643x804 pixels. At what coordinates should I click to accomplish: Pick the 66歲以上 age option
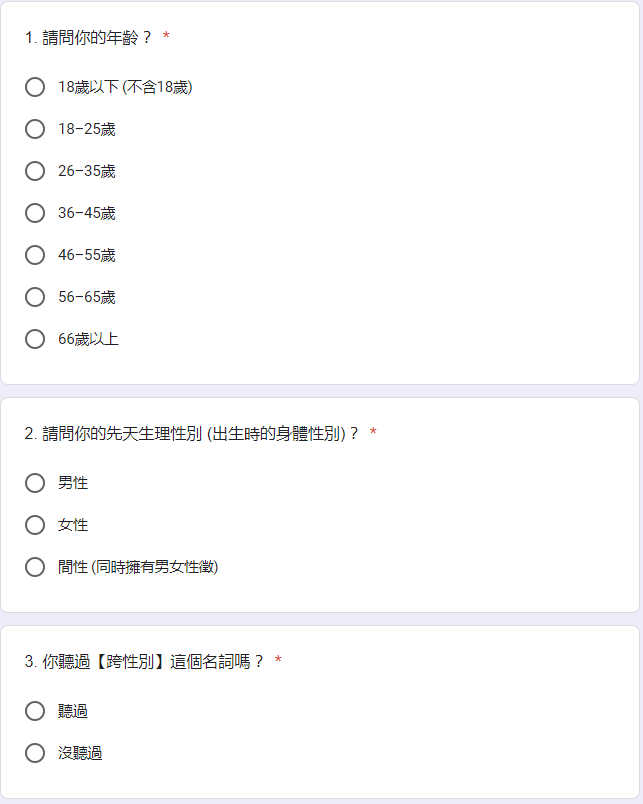click(x=35, y=339)
